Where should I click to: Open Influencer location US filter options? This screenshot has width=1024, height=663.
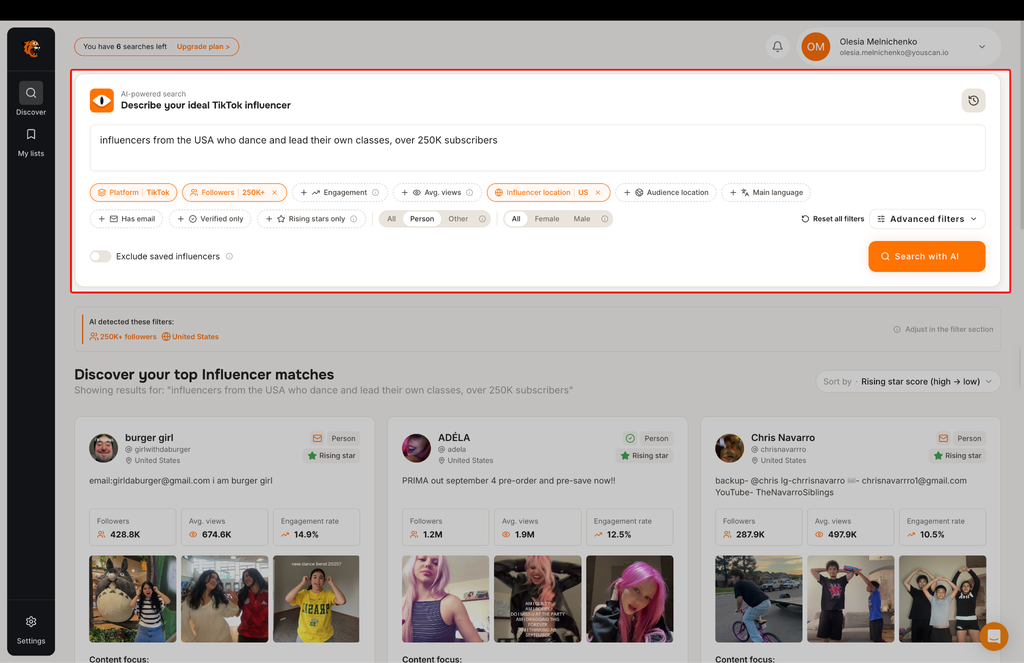point(541,193)
